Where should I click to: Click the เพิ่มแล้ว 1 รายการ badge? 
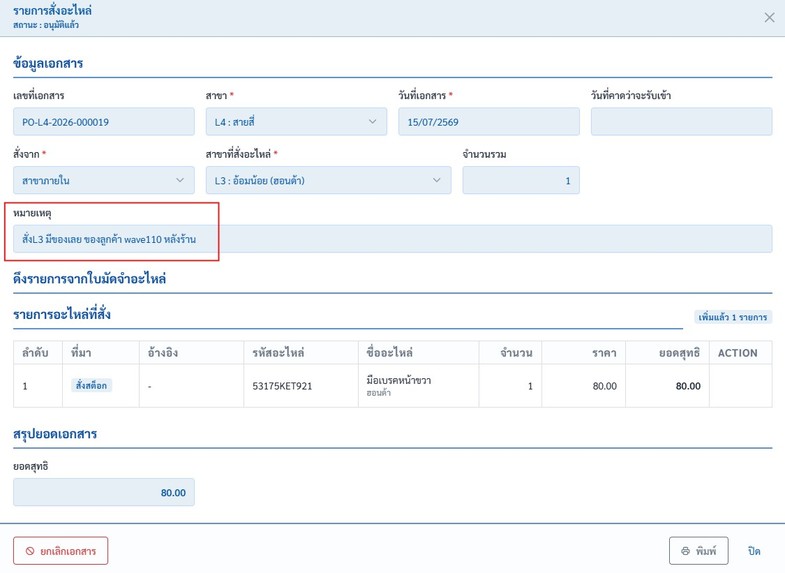tap(733, 317)
